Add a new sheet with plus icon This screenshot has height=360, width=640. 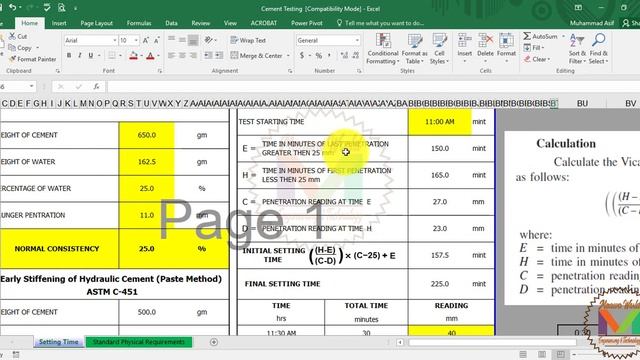click(x=214, y=342)
